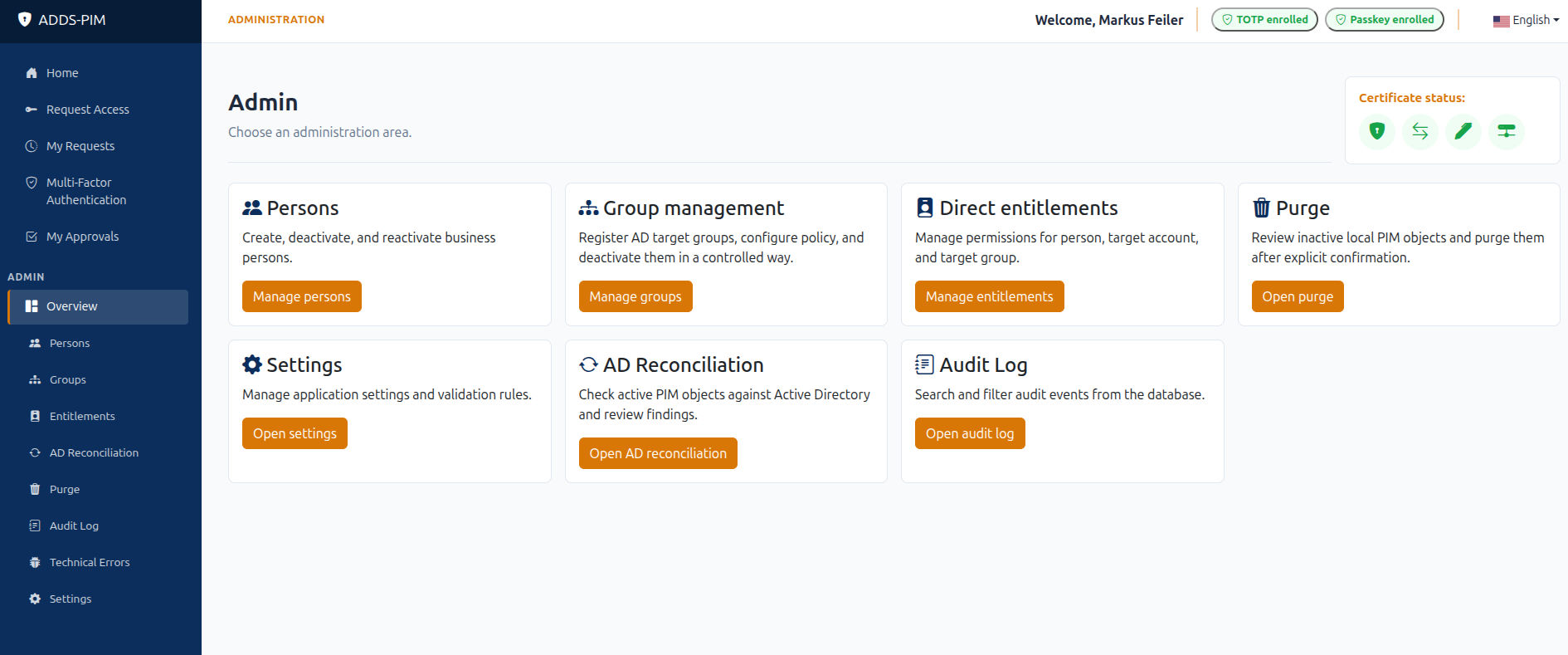The width and height of the screenshot is (1568, 655).
Task: Click the key icon beside Request Access
Action: (32, 110)
